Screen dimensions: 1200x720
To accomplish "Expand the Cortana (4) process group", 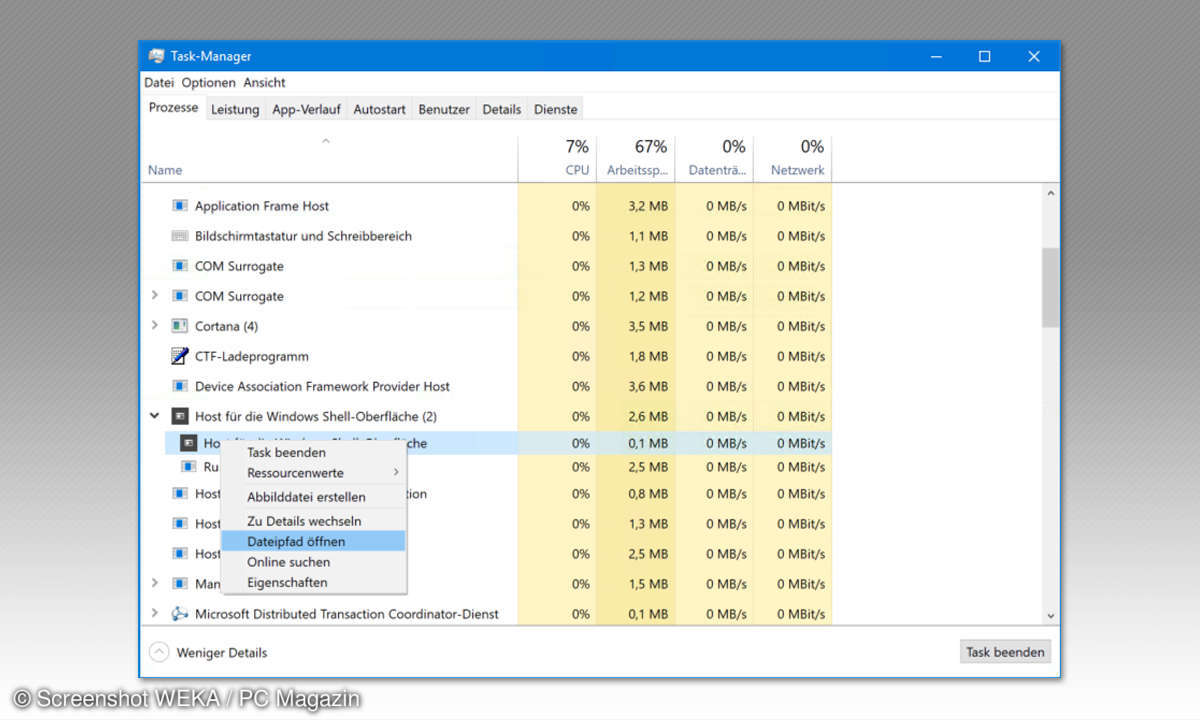I will 154,326.
